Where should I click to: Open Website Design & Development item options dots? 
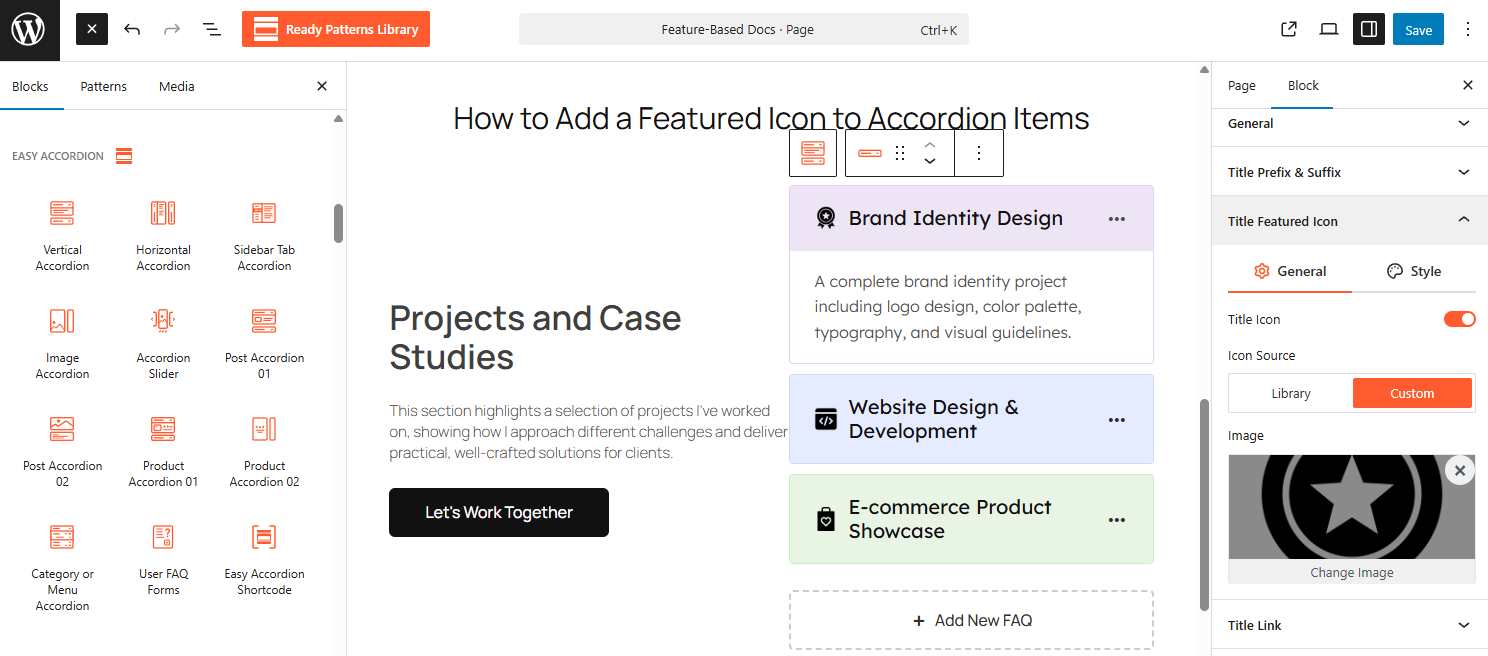(x=1117, y=420)
